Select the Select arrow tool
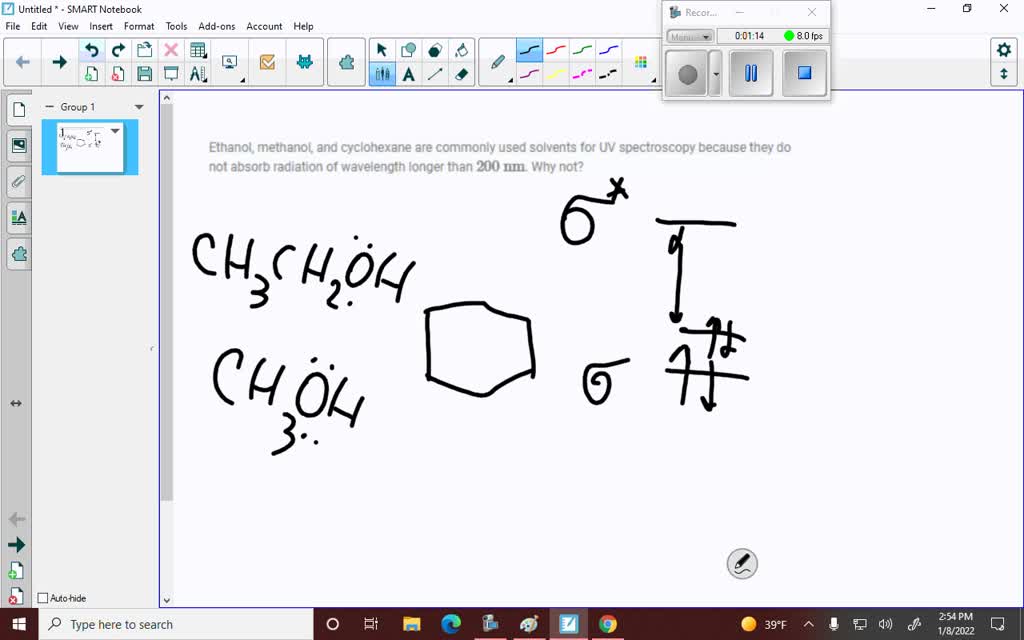This screenshot has height=640, width=1024. [x=381, y=48]
